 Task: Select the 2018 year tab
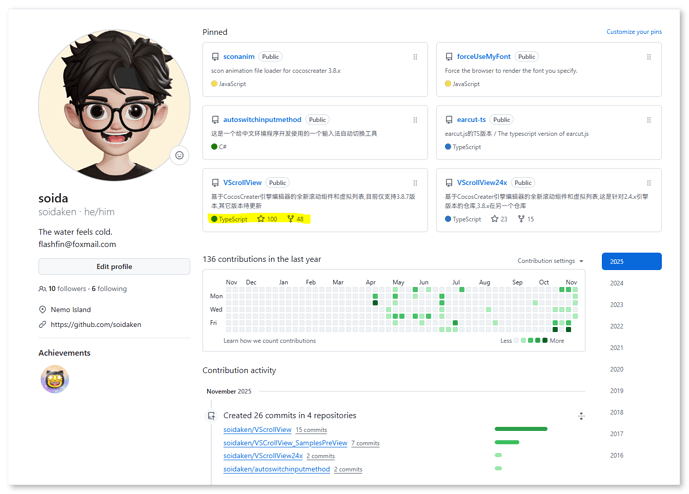coord(616,412)
